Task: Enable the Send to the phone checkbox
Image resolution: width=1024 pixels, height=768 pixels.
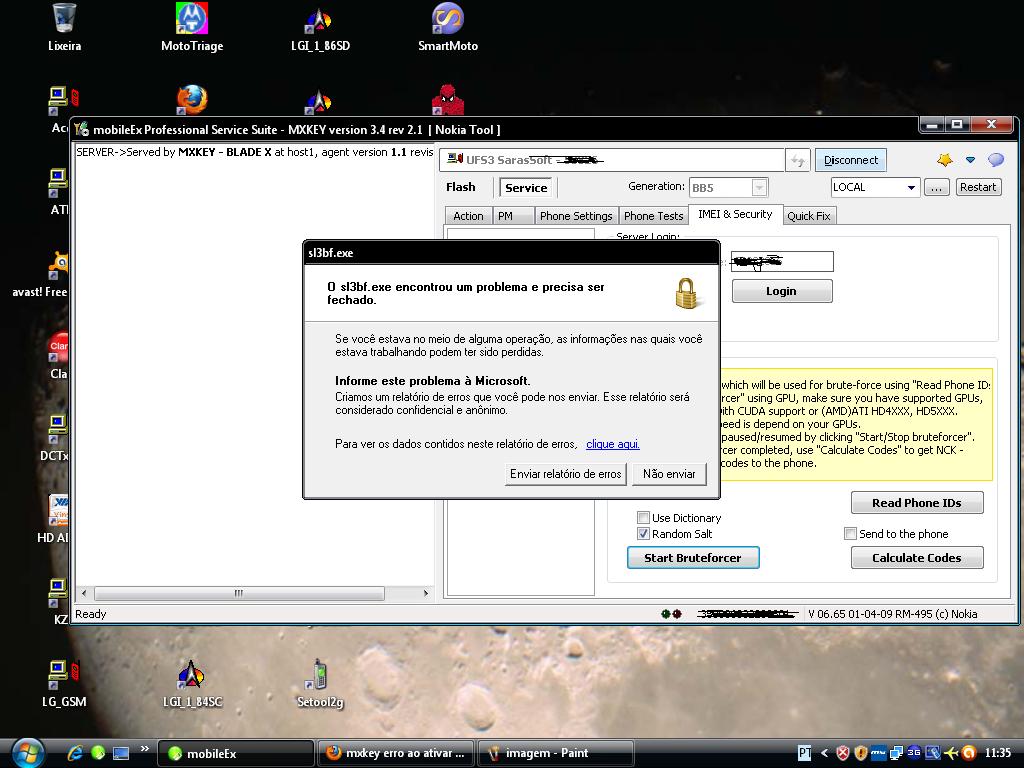Action: (850, 534)
